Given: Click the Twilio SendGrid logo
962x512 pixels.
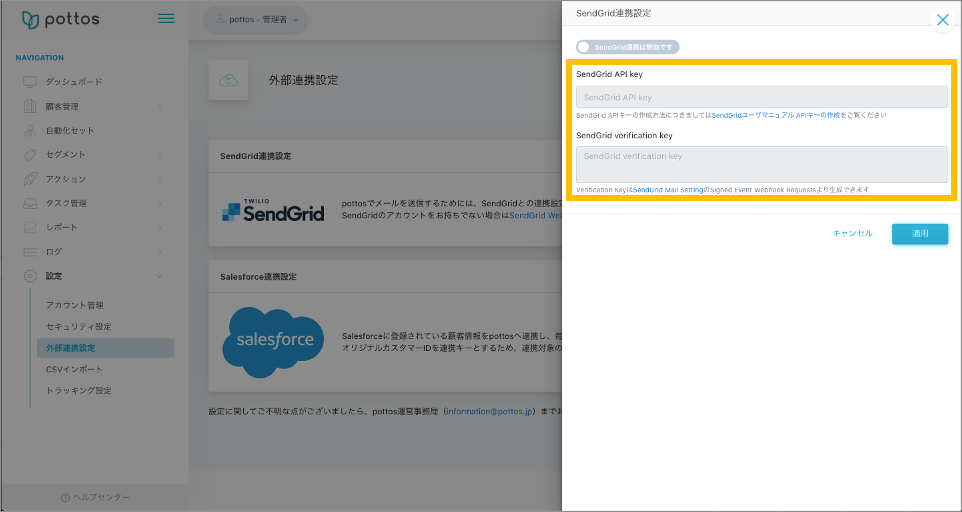Looking at the screenshot, I should point(273,210).
